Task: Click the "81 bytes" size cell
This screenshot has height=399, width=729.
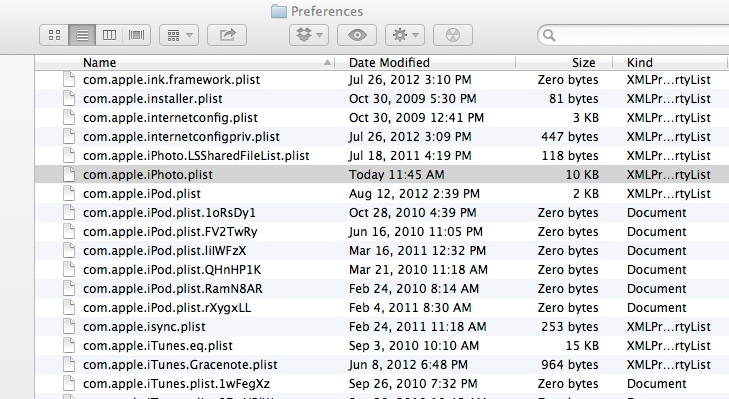Action: (x=574, y=99)
